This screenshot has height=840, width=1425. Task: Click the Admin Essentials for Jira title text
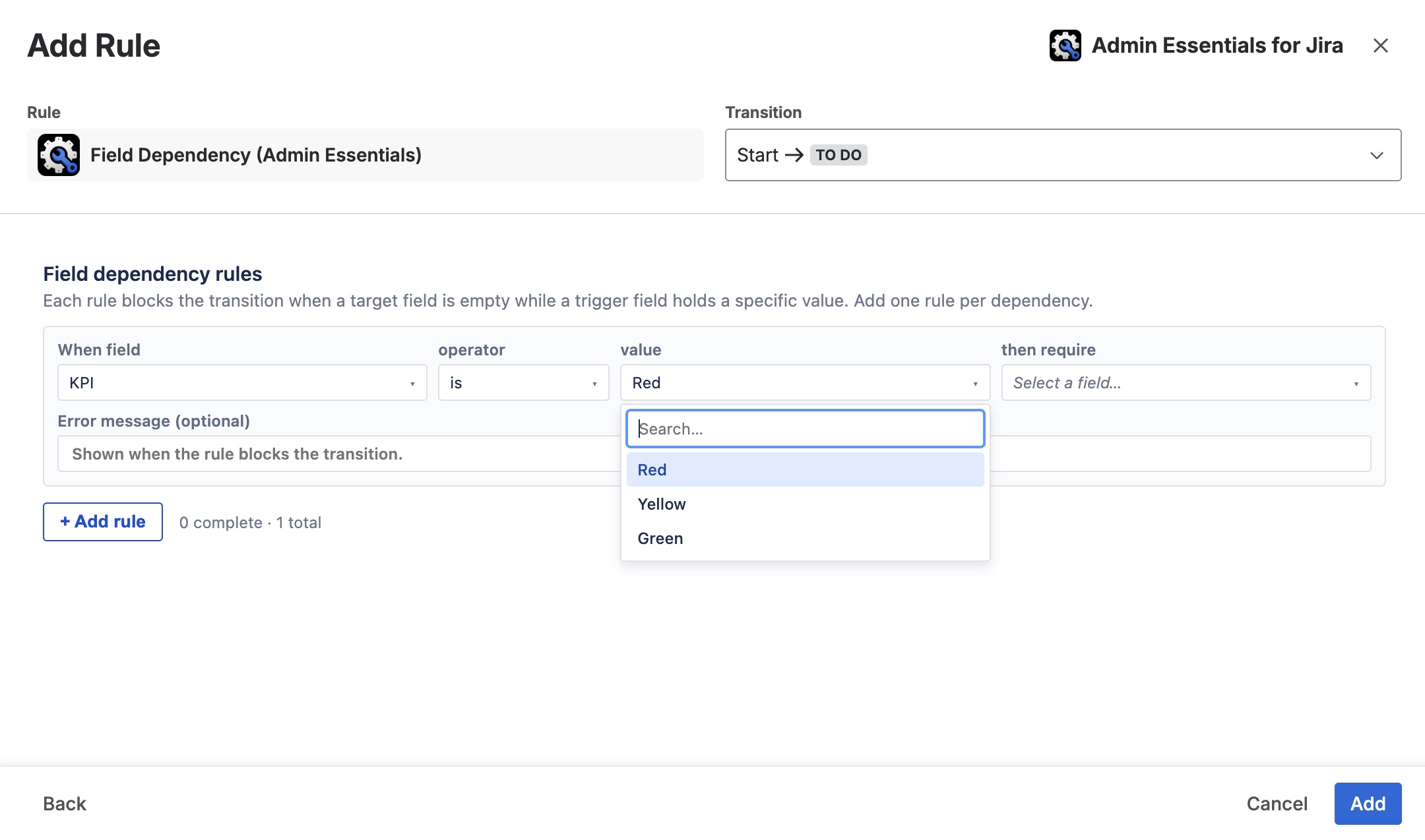pyautogui.click(x=1217, y=45)
